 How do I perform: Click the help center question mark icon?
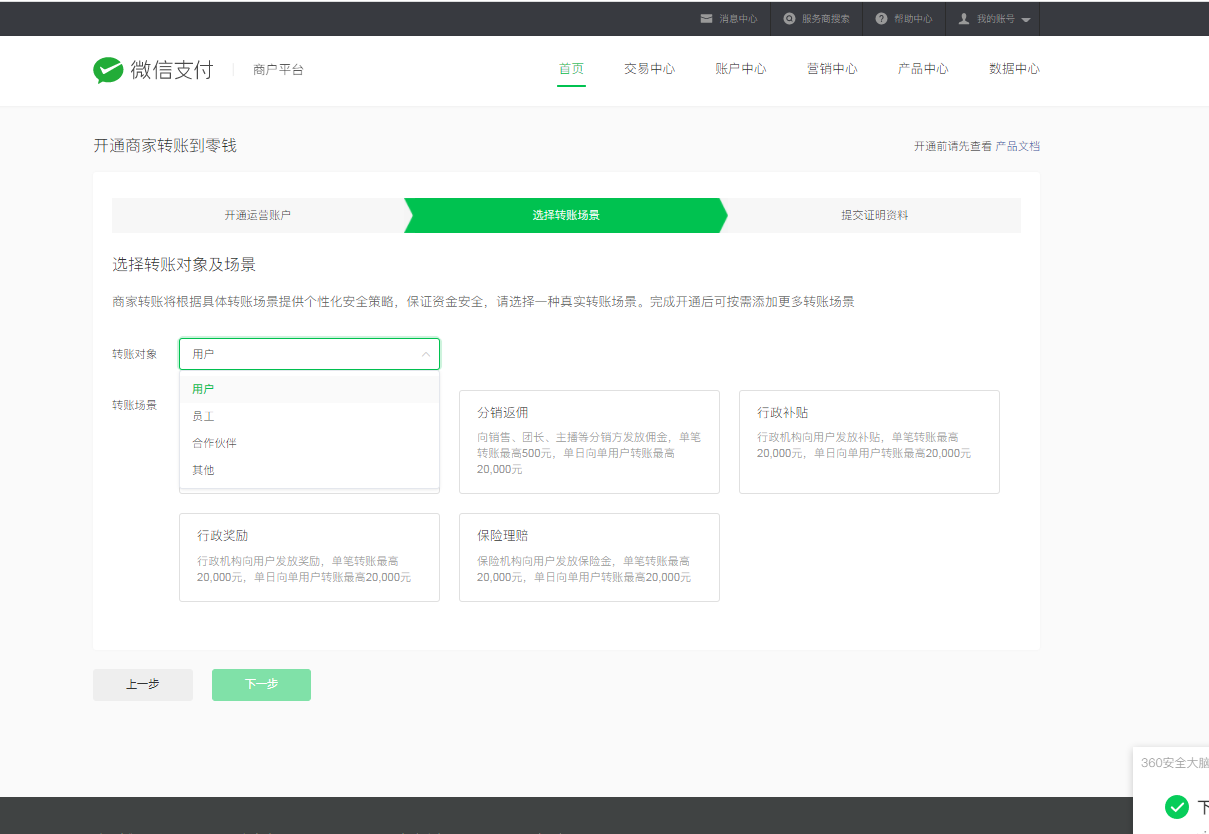point(881,19)
